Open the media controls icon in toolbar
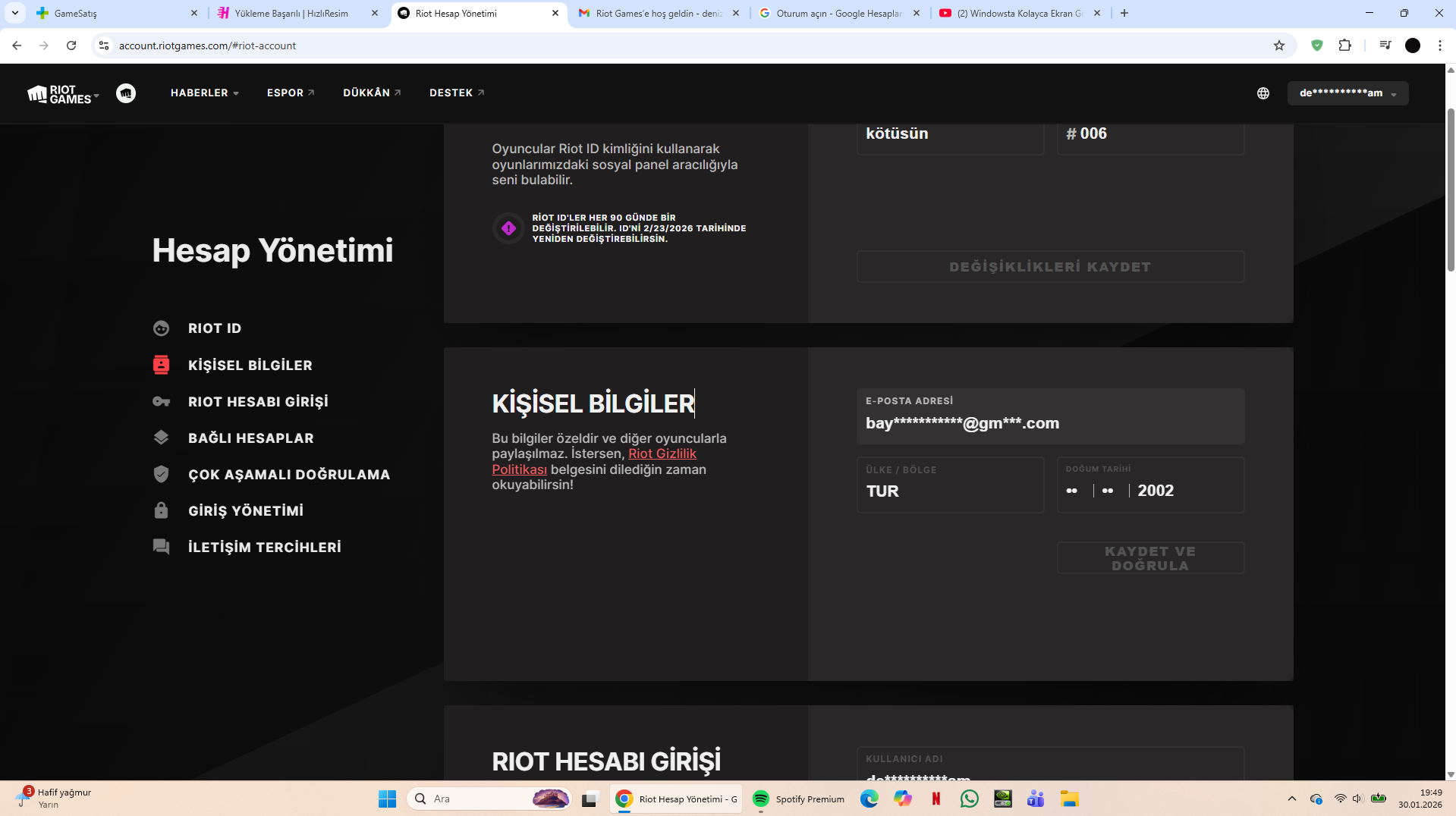Viewport: 1456px width, 816px height. point(1385,46)
